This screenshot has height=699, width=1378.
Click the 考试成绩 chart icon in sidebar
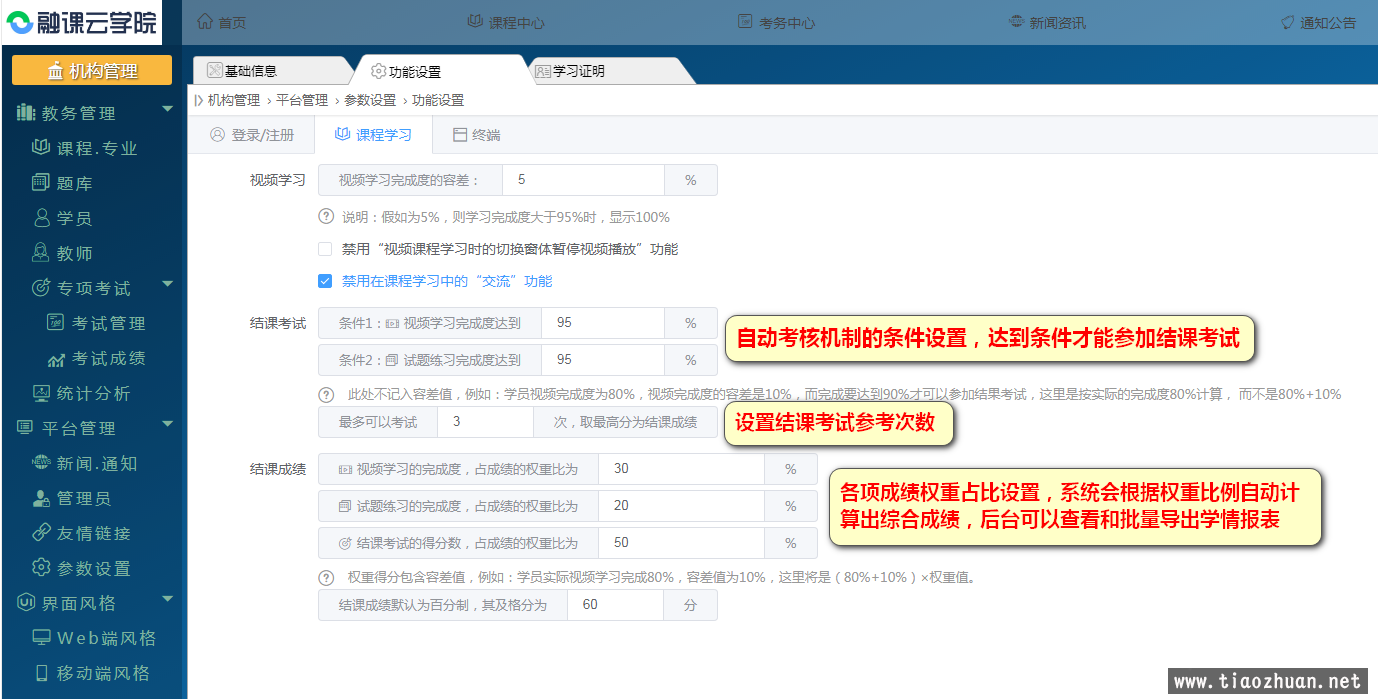56,358
